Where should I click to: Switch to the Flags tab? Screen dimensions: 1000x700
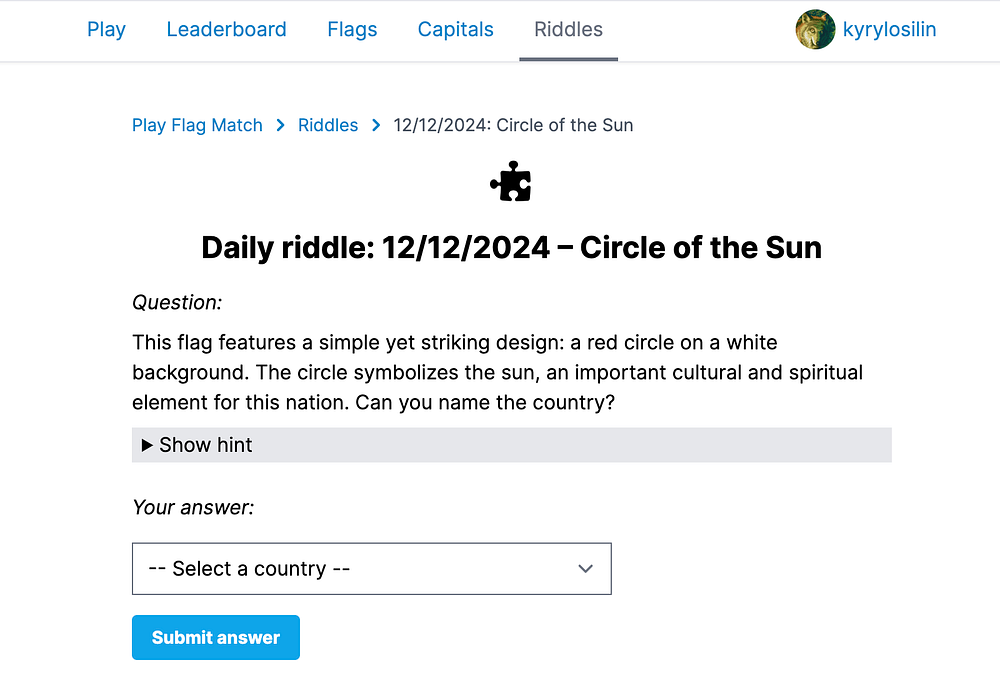coord(352,30)
